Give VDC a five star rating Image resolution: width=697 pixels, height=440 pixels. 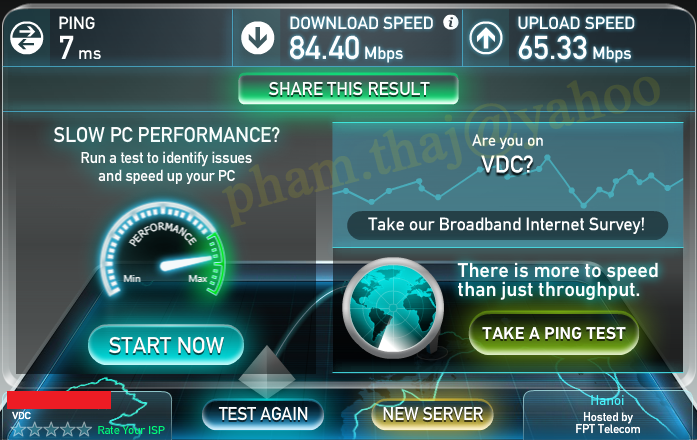click(x=84, y=429)
